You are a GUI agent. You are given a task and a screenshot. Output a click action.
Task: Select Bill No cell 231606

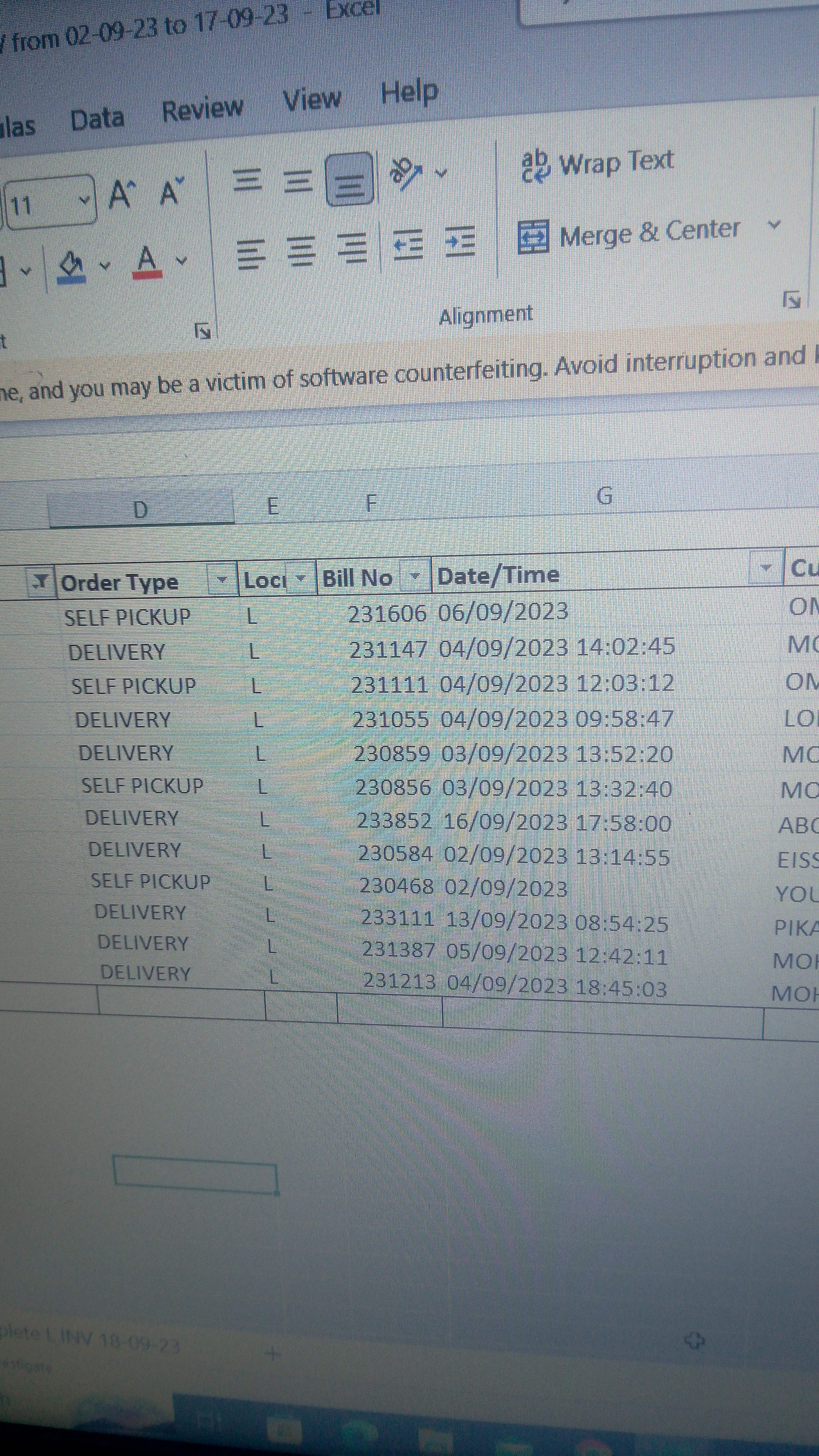(387, 613)
